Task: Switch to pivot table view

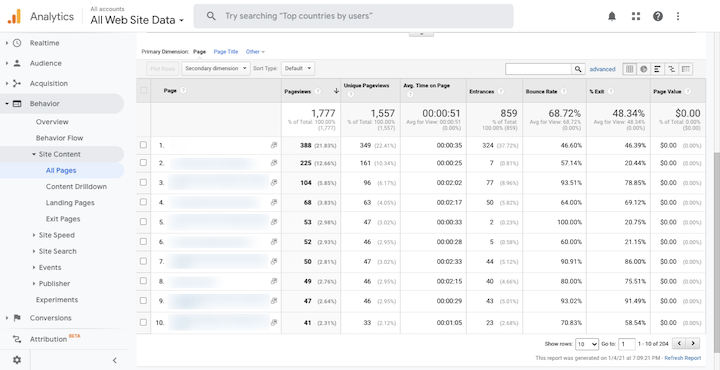Action: (x=686, y=69)
